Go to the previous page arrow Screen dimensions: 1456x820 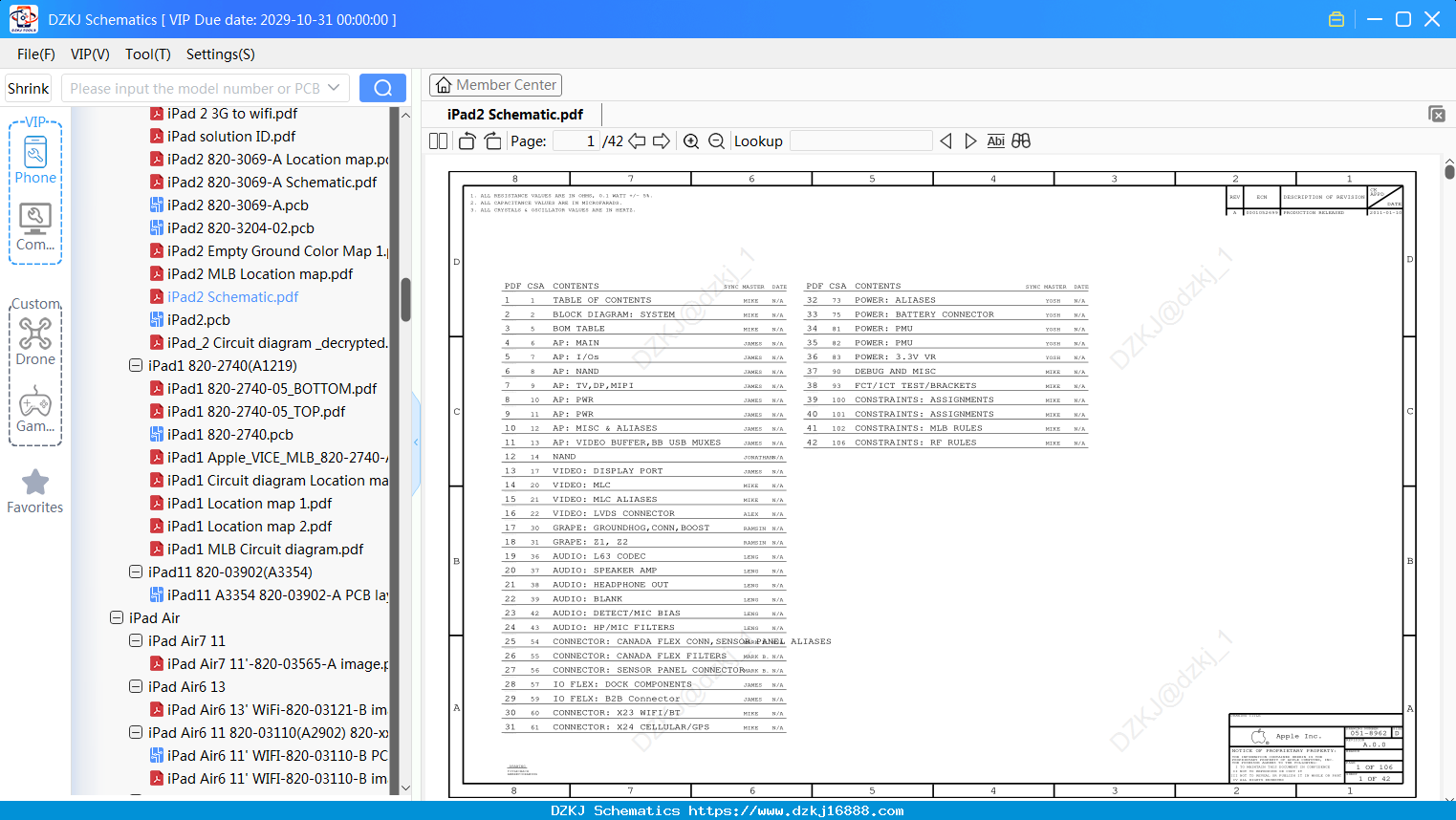637,141
